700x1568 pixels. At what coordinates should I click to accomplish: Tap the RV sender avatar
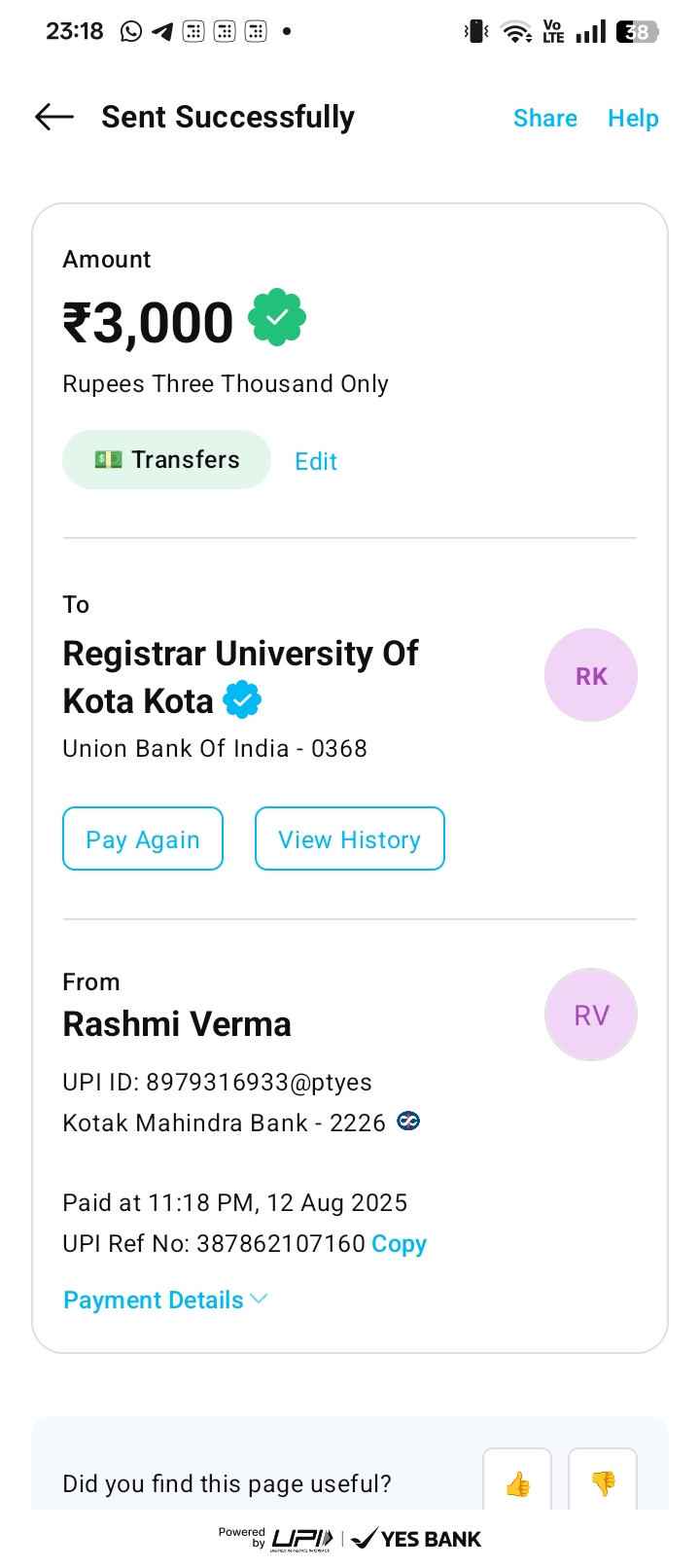point(590,1015)
